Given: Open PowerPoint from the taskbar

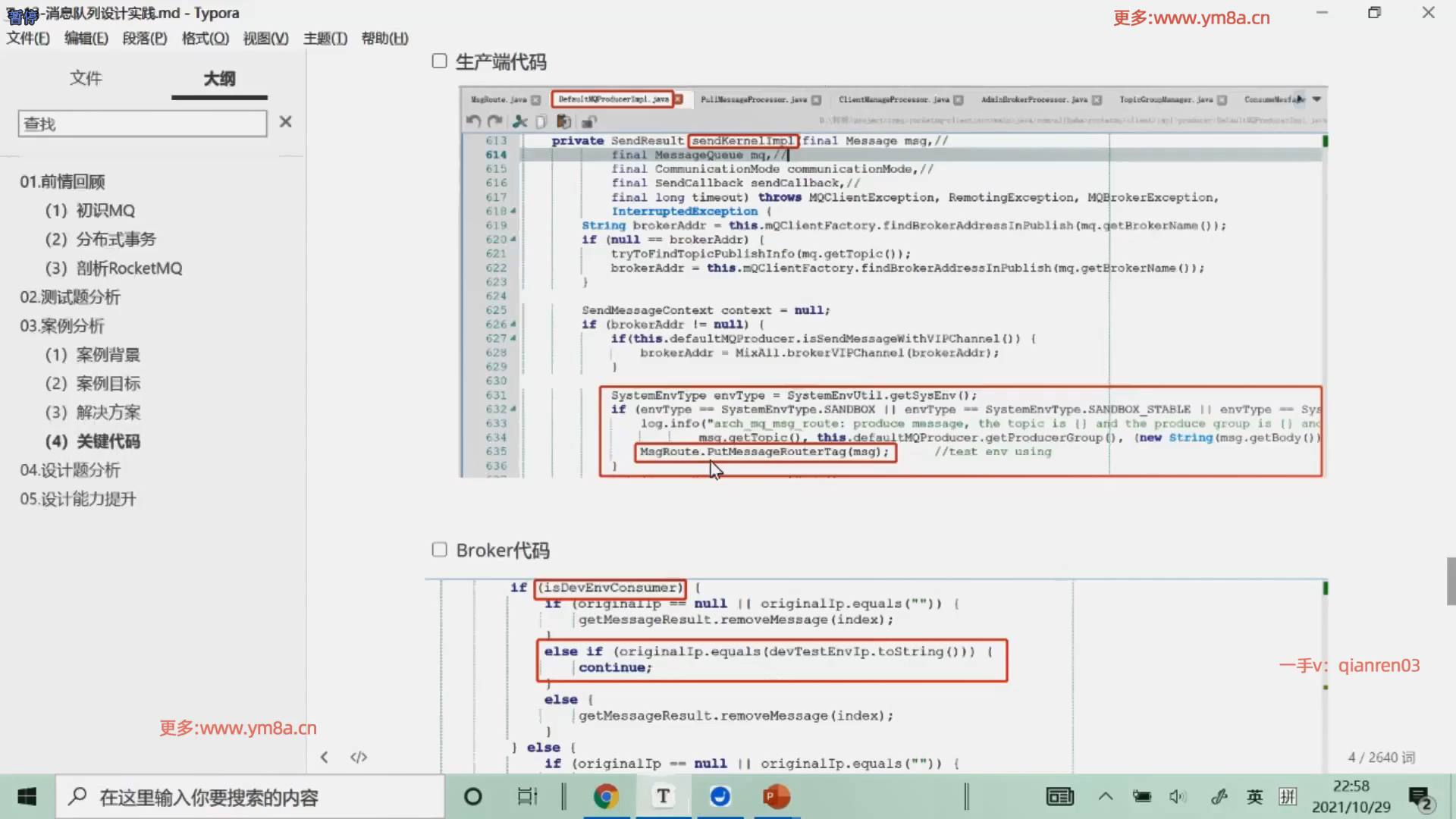Looking at the screenshot, I should [776, 796].
